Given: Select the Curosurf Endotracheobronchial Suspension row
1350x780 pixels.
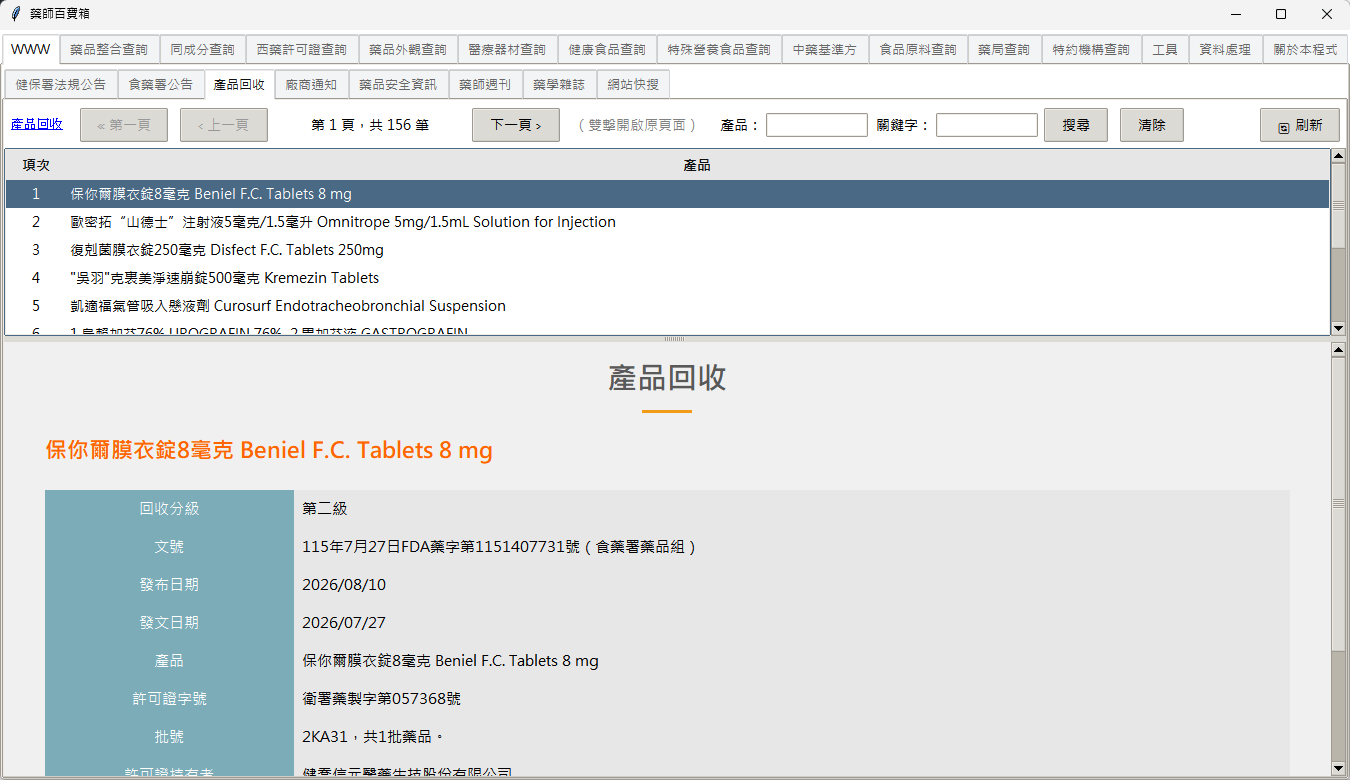Looking at the screenshot, I should coord(668,306).
